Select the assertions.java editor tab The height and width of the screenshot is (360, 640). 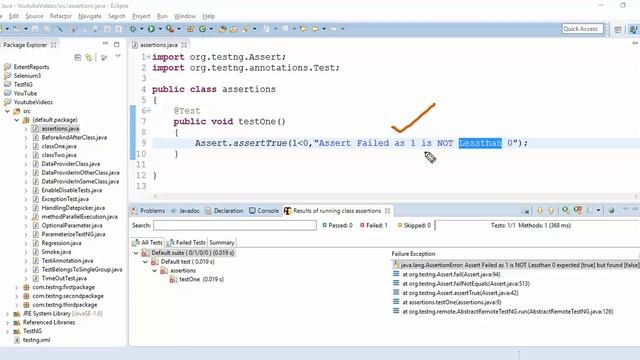158,45
